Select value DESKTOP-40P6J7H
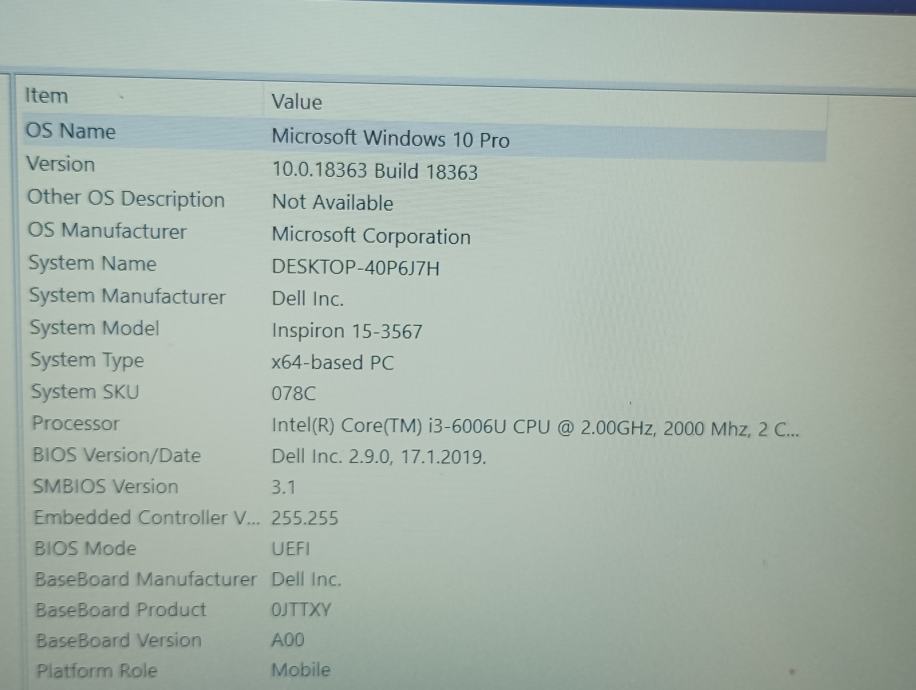The image size is (916, 690). (x=355, y=268)
